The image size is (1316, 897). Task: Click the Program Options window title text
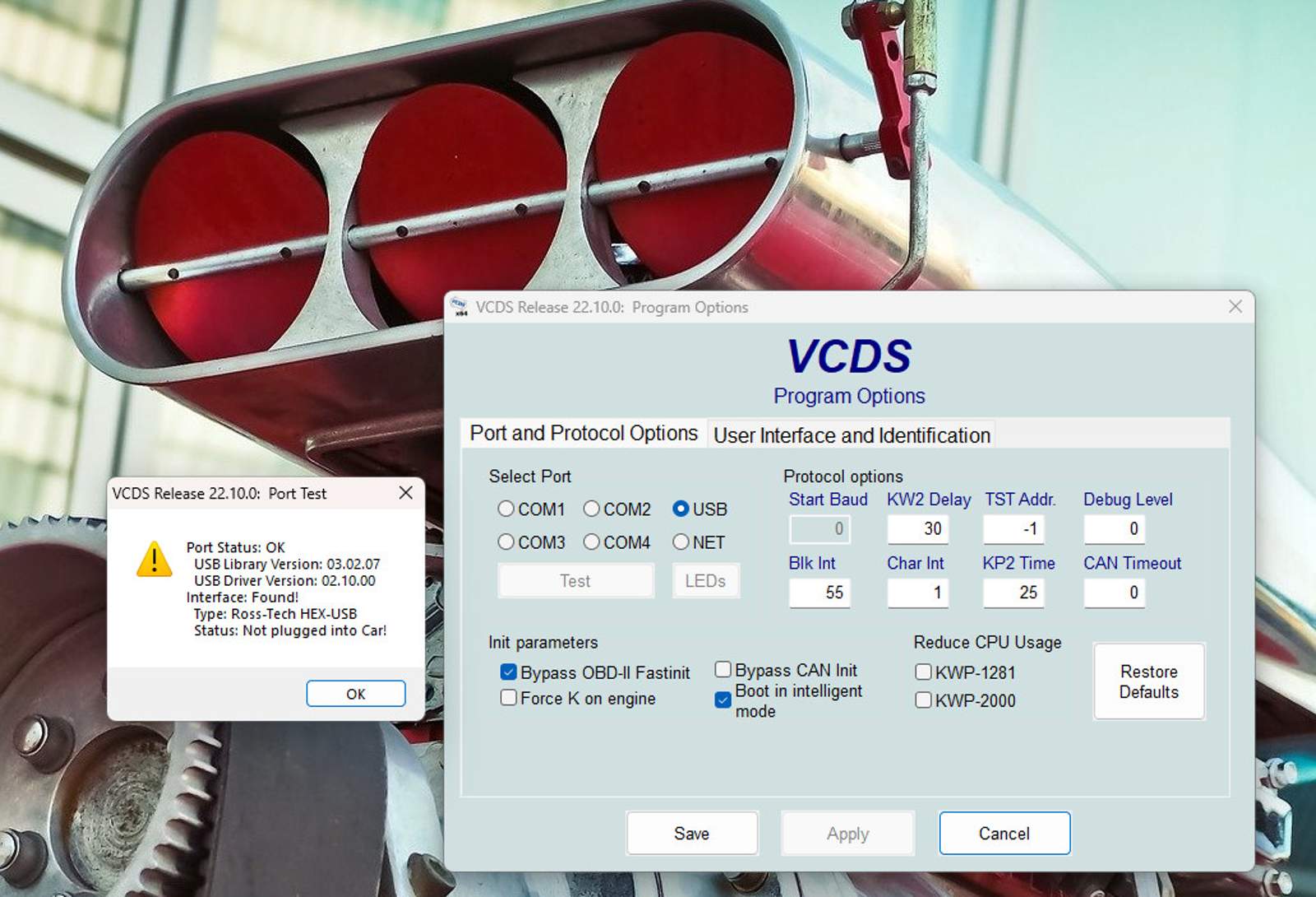coord(612,307)
